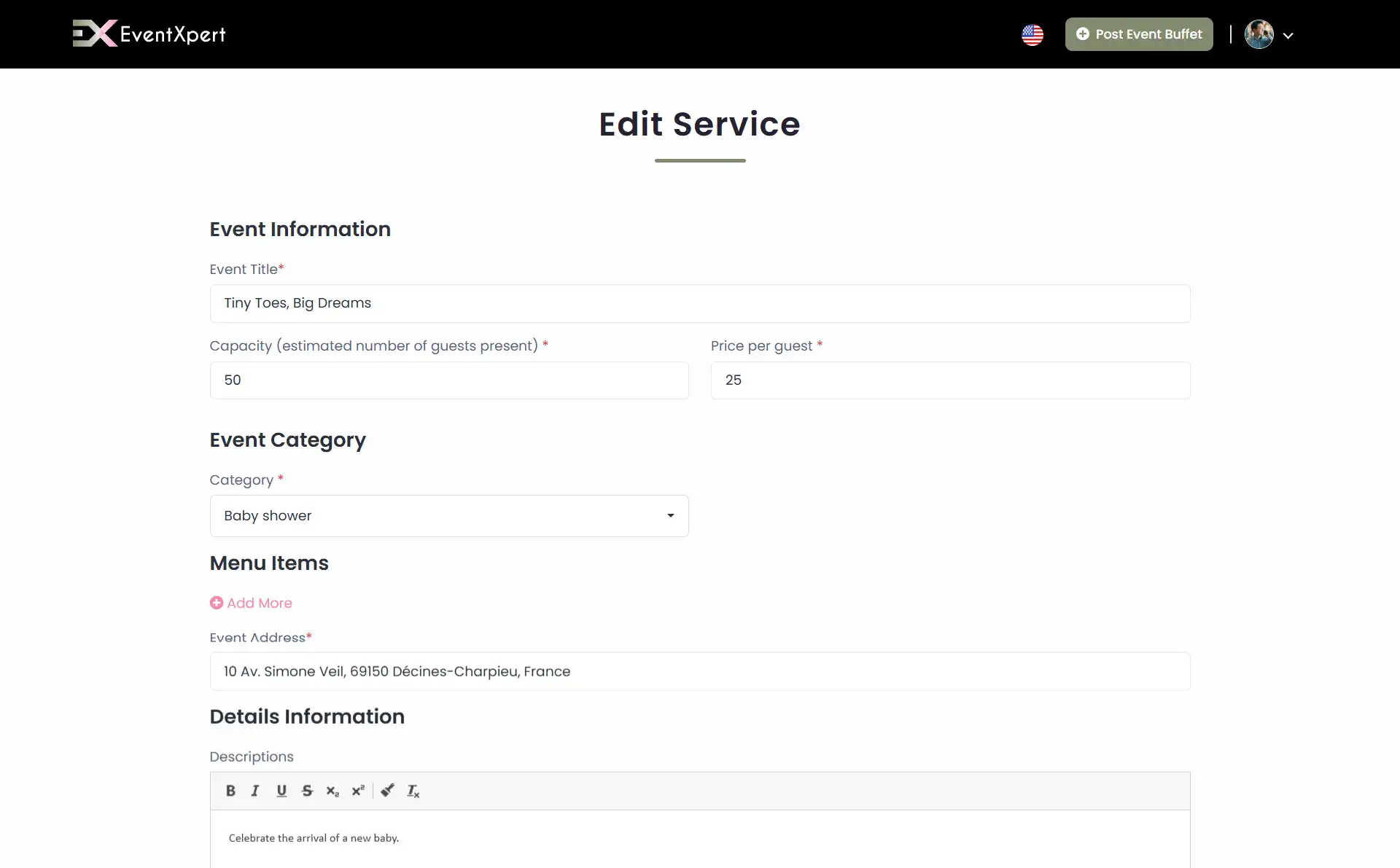Toggle subscript formatting in the description toolbar
The height and width of the screenshot is (868, 1400).
point(332,791)
